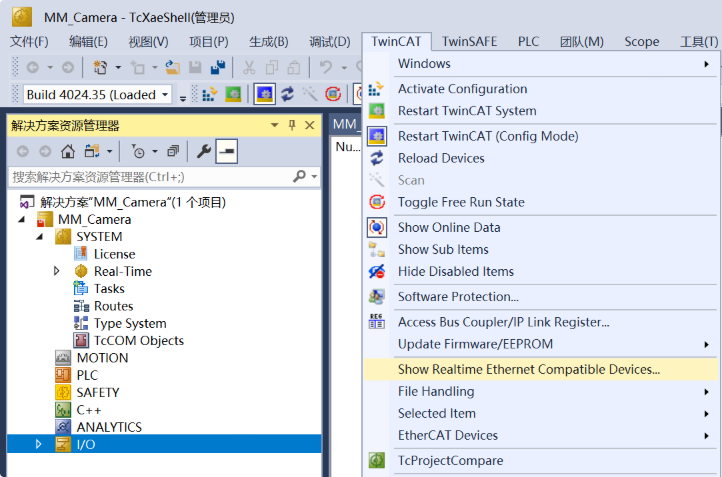722x477 pixels.
Task: Click the Reload Devices toolbar icon
Action: click(287, 94)
